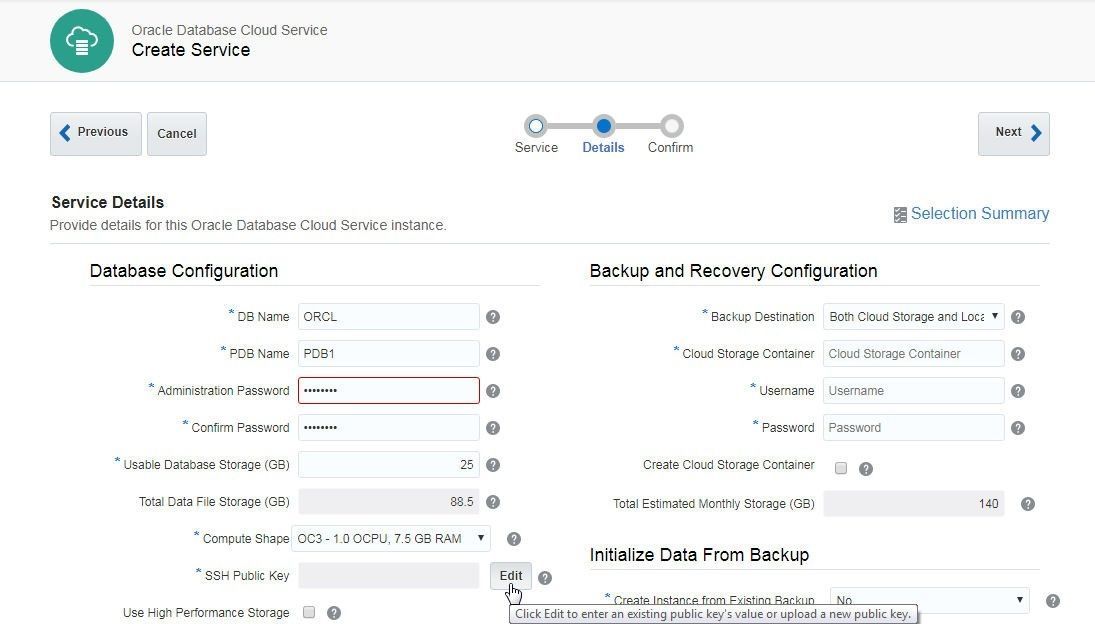This screenshot has width=1095, height=624.
Task: View help for backup Password field
Action: 1018,428
